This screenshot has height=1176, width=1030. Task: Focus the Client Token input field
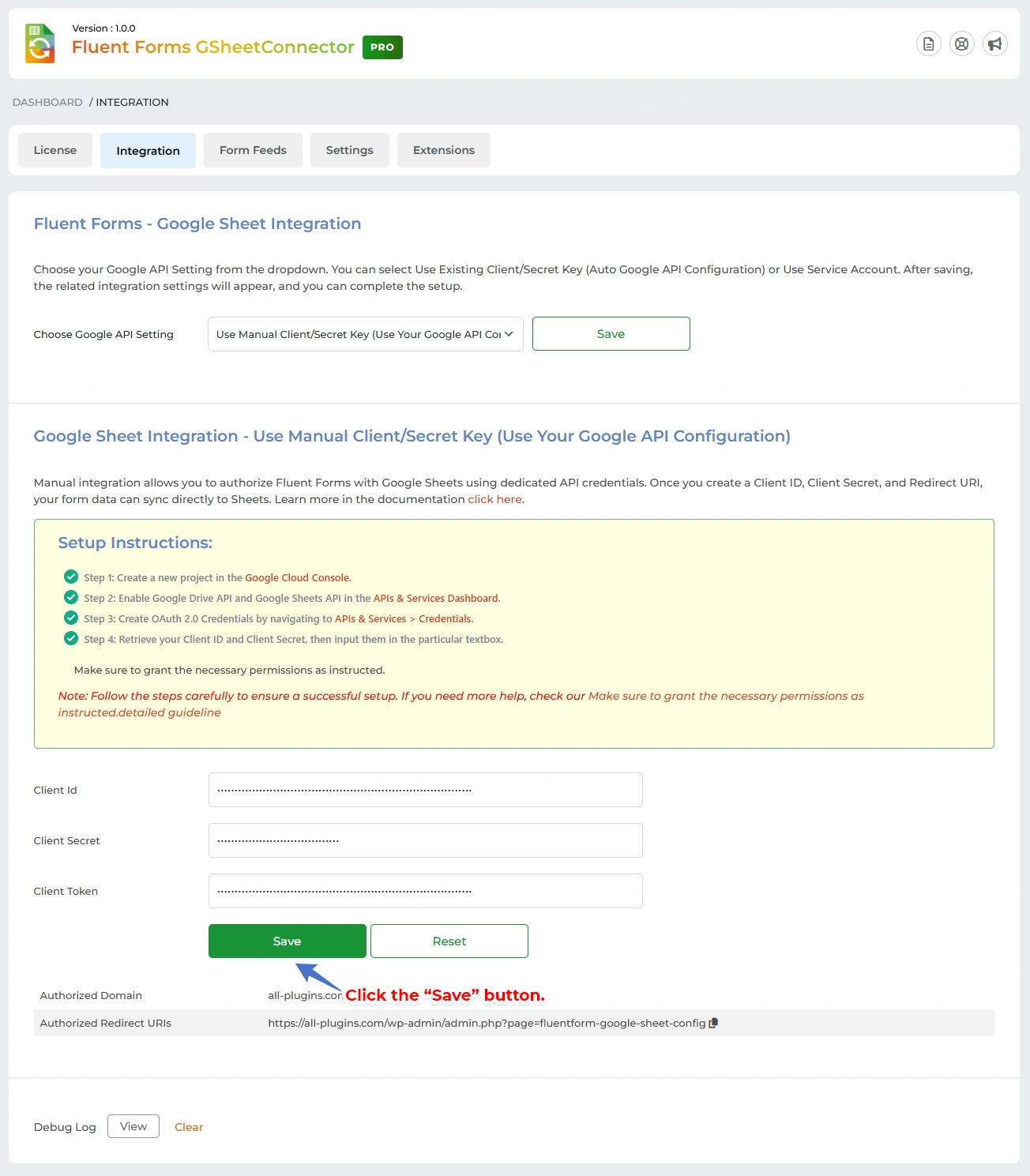tap(426, 891)
